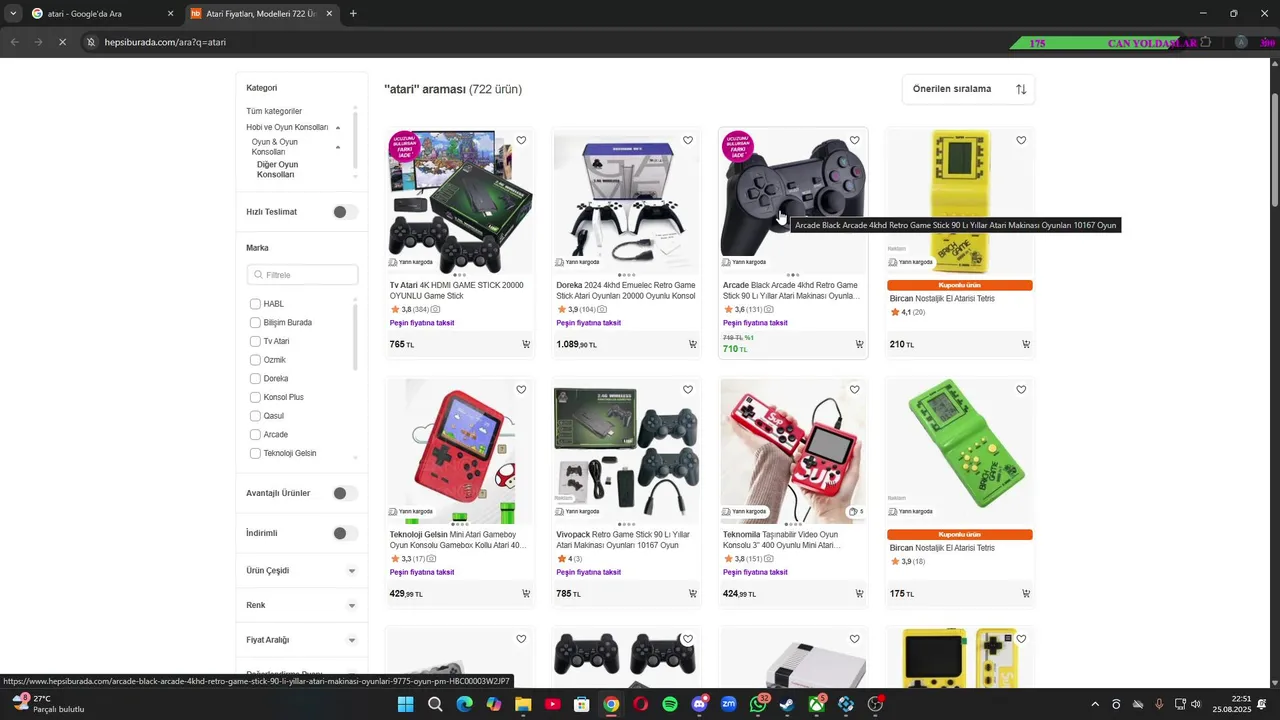Viewport: 1280px width, 720px height.
Task: Add the Doreka console to cart
Action: coord(692,344)
